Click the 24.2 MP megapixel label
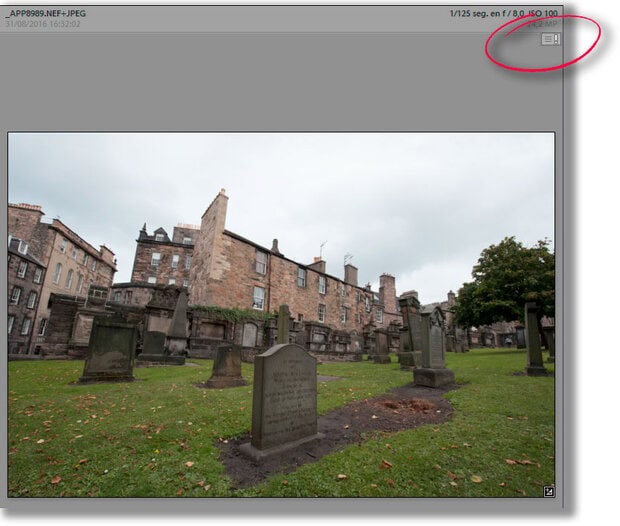This screenshot has height=526, width=620. click(x=543, y=23)
